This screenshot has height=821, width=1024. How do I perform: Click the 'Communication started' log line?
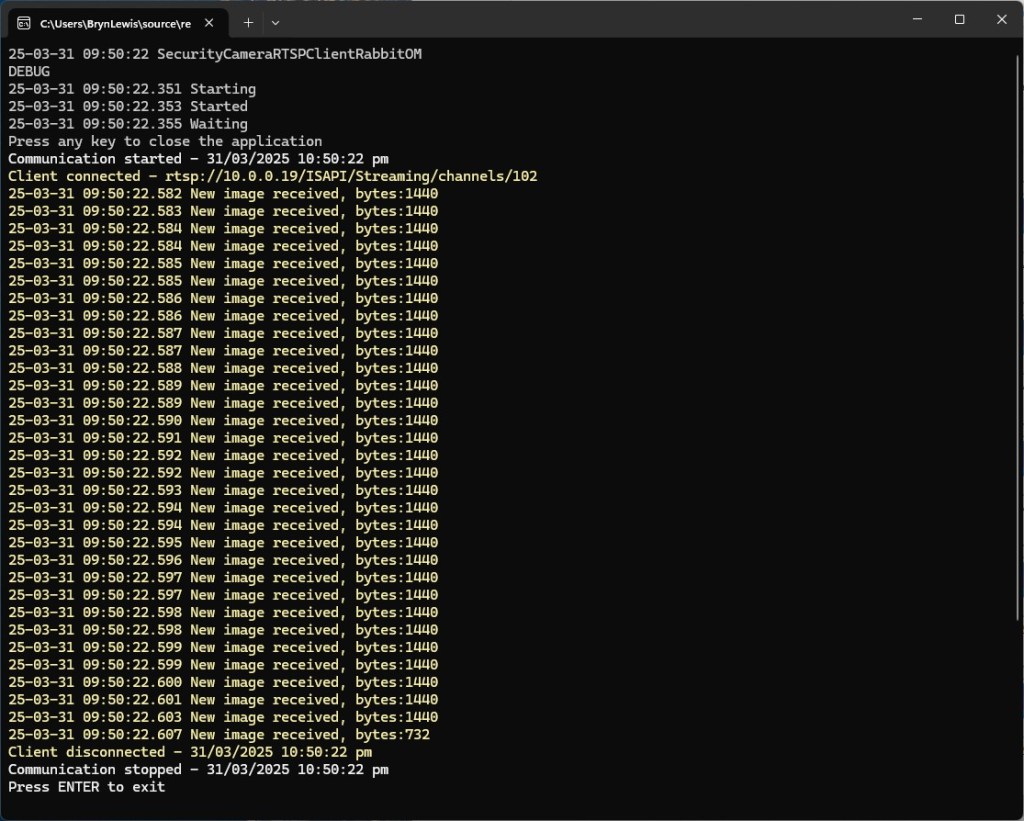click(198, 159)
